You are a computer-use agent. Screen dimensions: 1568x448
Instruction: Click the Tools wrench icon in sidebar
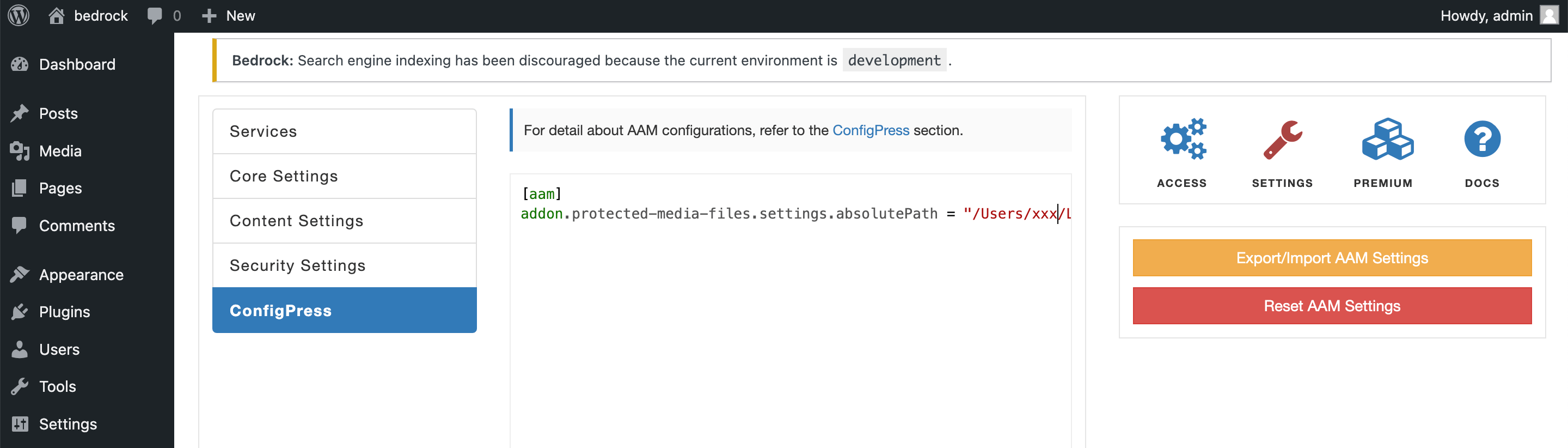coord(20,386)
